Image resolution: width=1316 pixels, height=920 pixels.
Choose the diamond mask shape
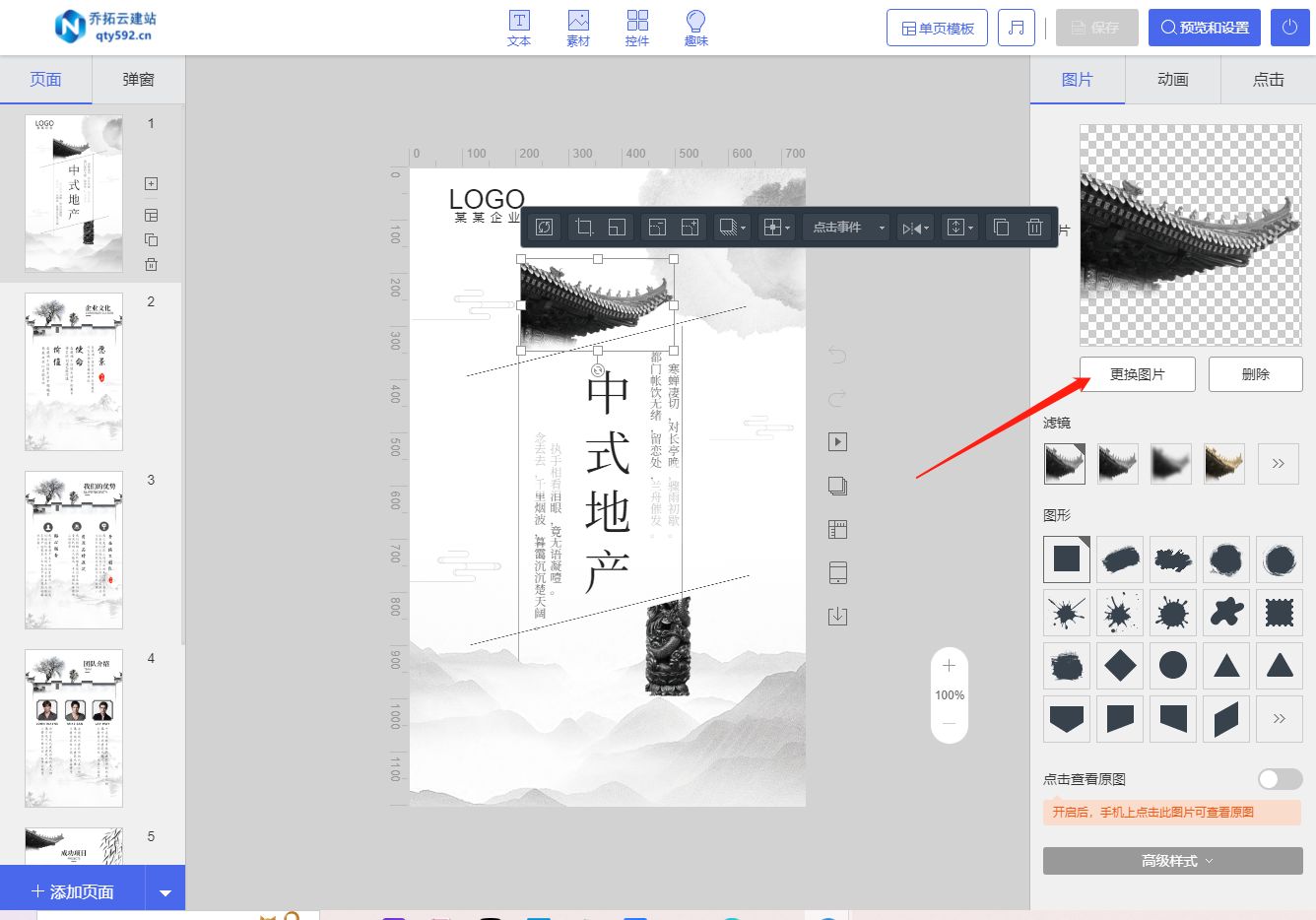tap(1120, 666)
